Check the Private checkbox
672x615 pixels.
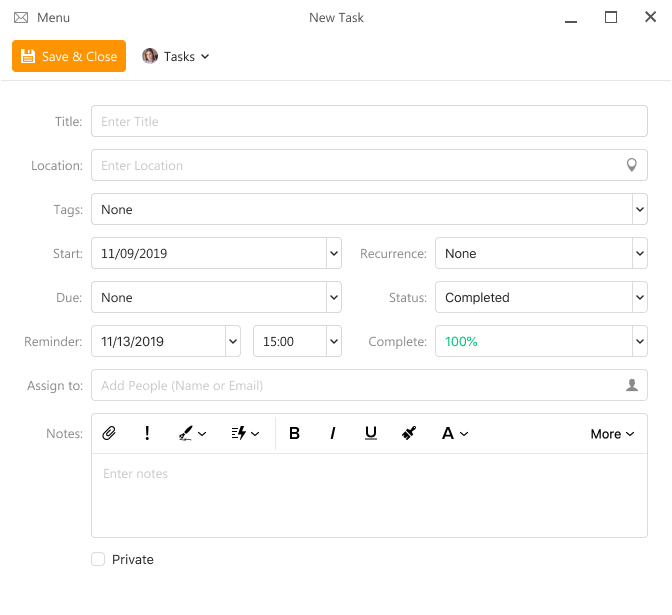[x=98, y=559]
